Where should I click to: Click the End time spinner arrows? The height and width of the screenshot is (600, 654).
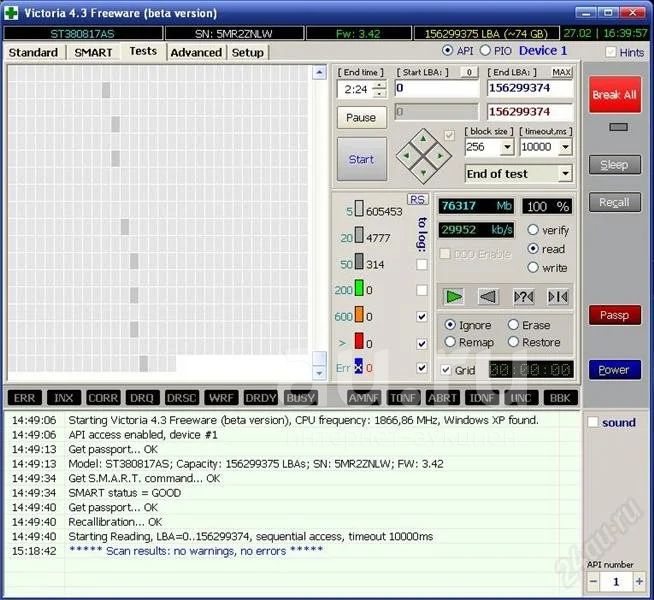pos(379,89)
